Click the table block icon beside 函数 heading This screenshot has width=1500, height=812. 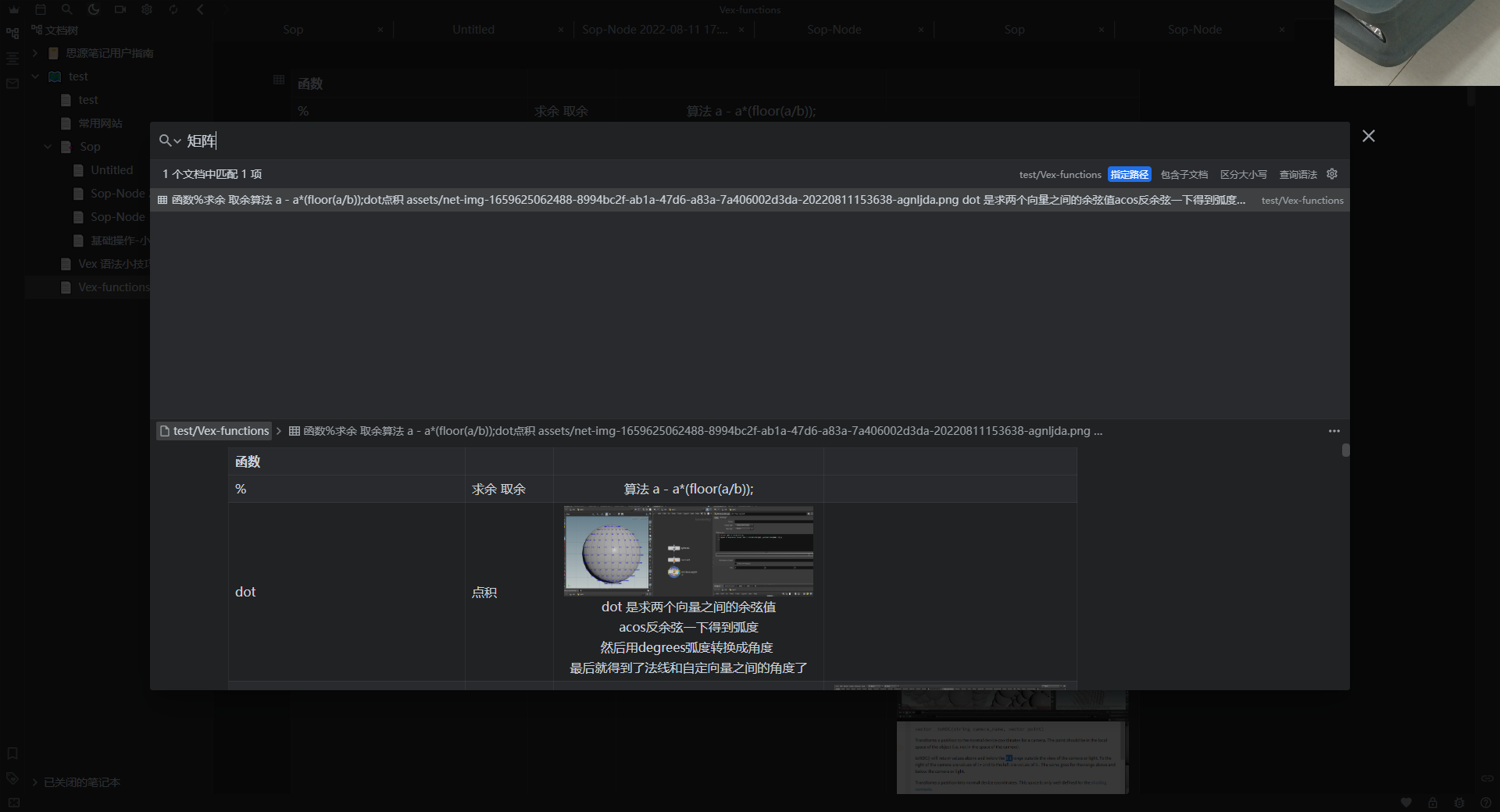click(279, 80)
